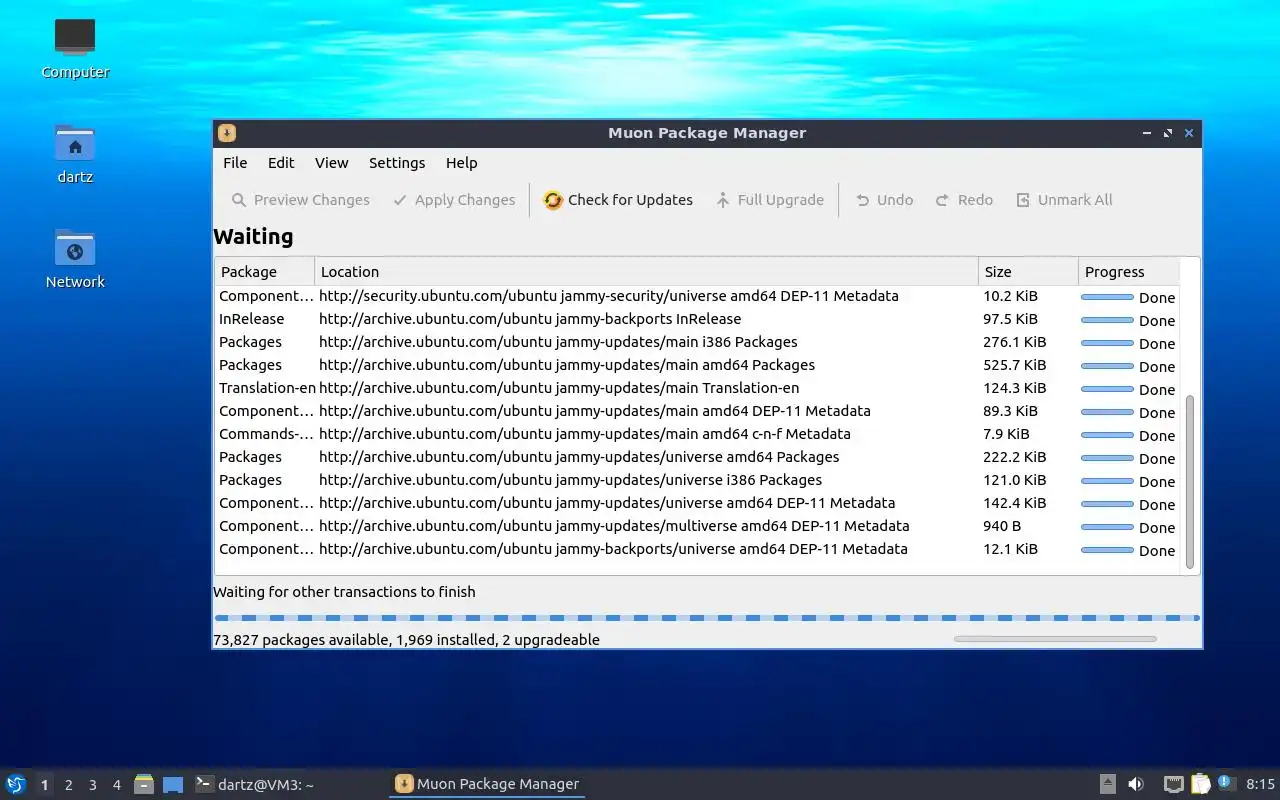Image resolution: width=1280 pixels, height=800 pixels.
Task: Click the Waiting heading
Action: pyautogui.click(x=253, y=237)
